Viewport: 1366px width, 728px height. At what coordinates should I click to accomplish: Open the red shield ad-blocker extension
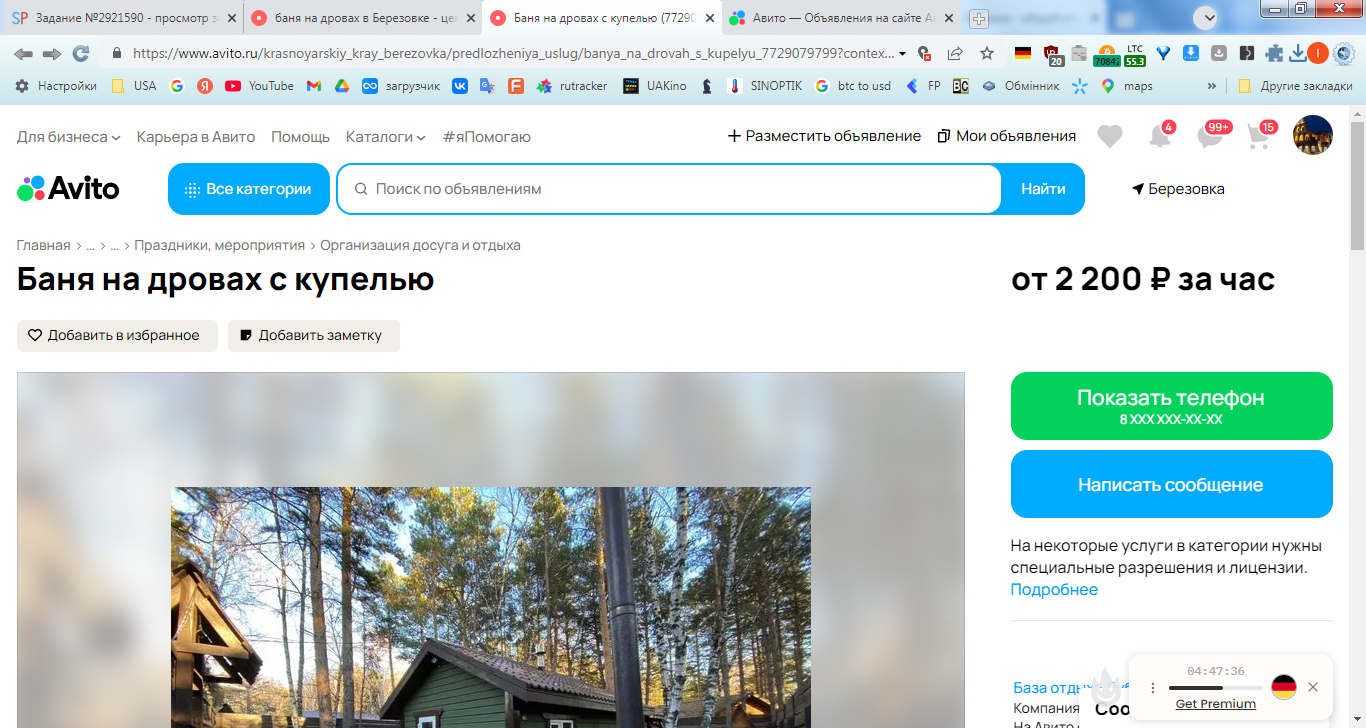pos(1052,54)
